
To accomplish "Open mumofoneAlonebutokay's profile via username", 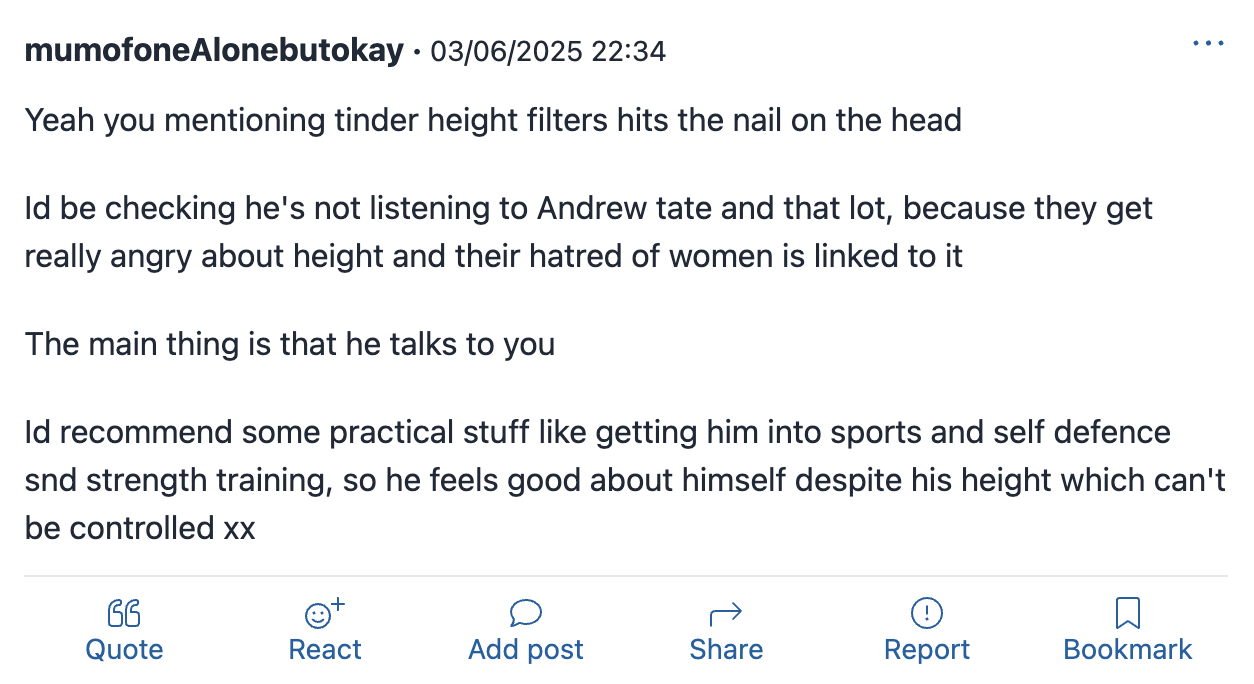I will (214, 51).
